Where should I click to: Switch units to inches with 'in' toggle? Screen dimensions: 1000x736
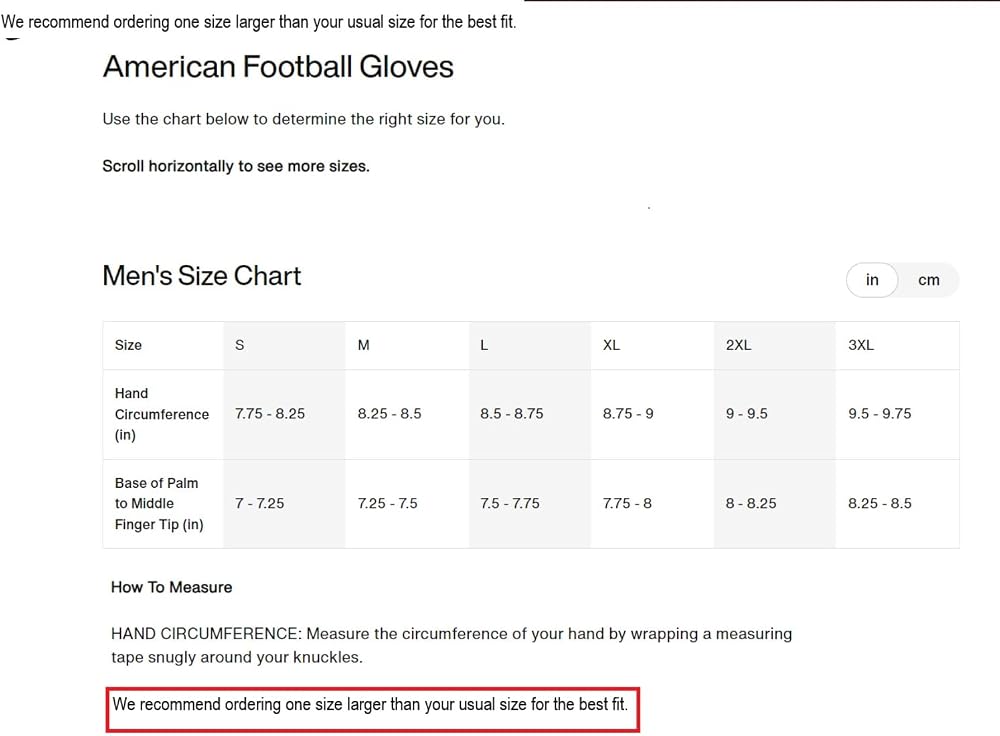pos(872,280)
